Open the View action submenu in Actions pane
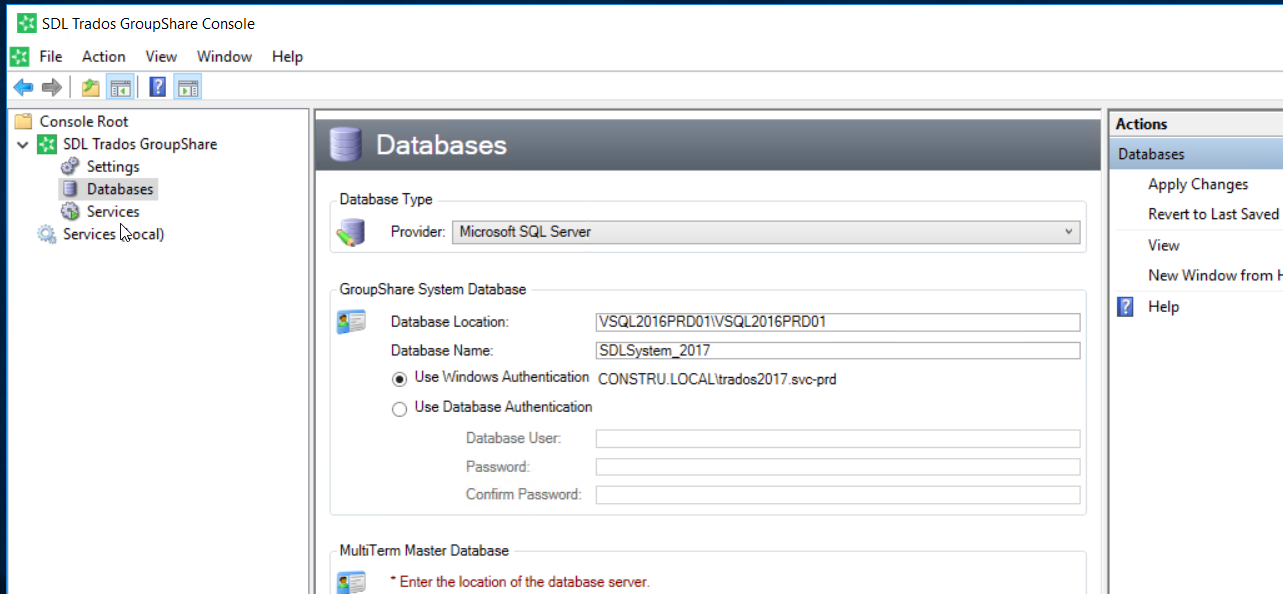 click(1164, 245)
